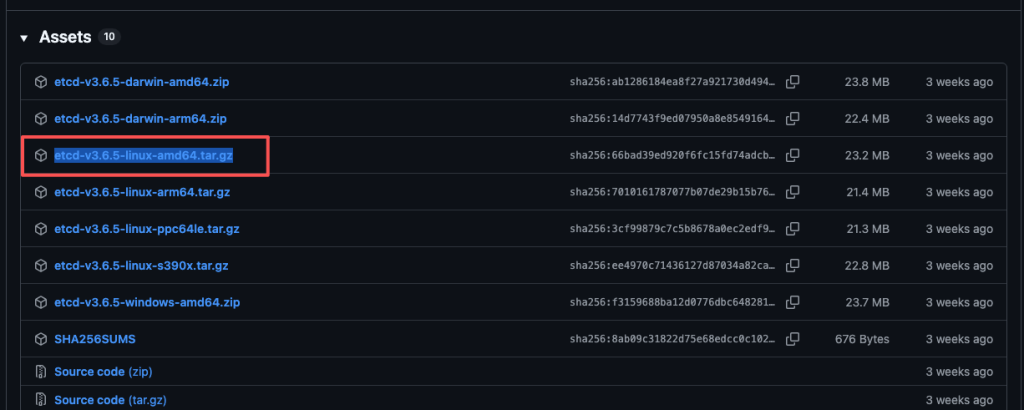Copy sha256 for linux-arm64 tarball

(x=793, y=192)
